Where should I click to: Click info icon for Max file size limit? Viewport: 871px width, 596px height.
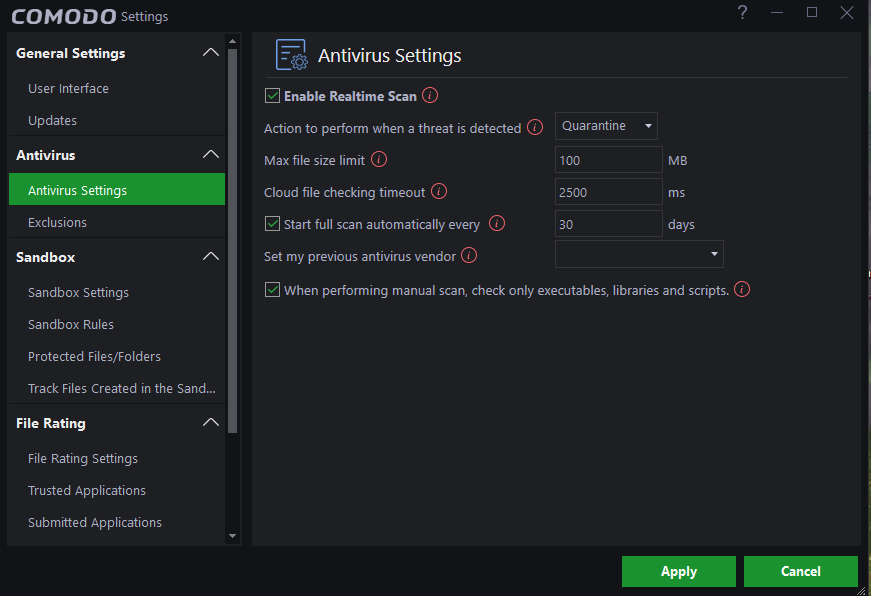[379, 160]
